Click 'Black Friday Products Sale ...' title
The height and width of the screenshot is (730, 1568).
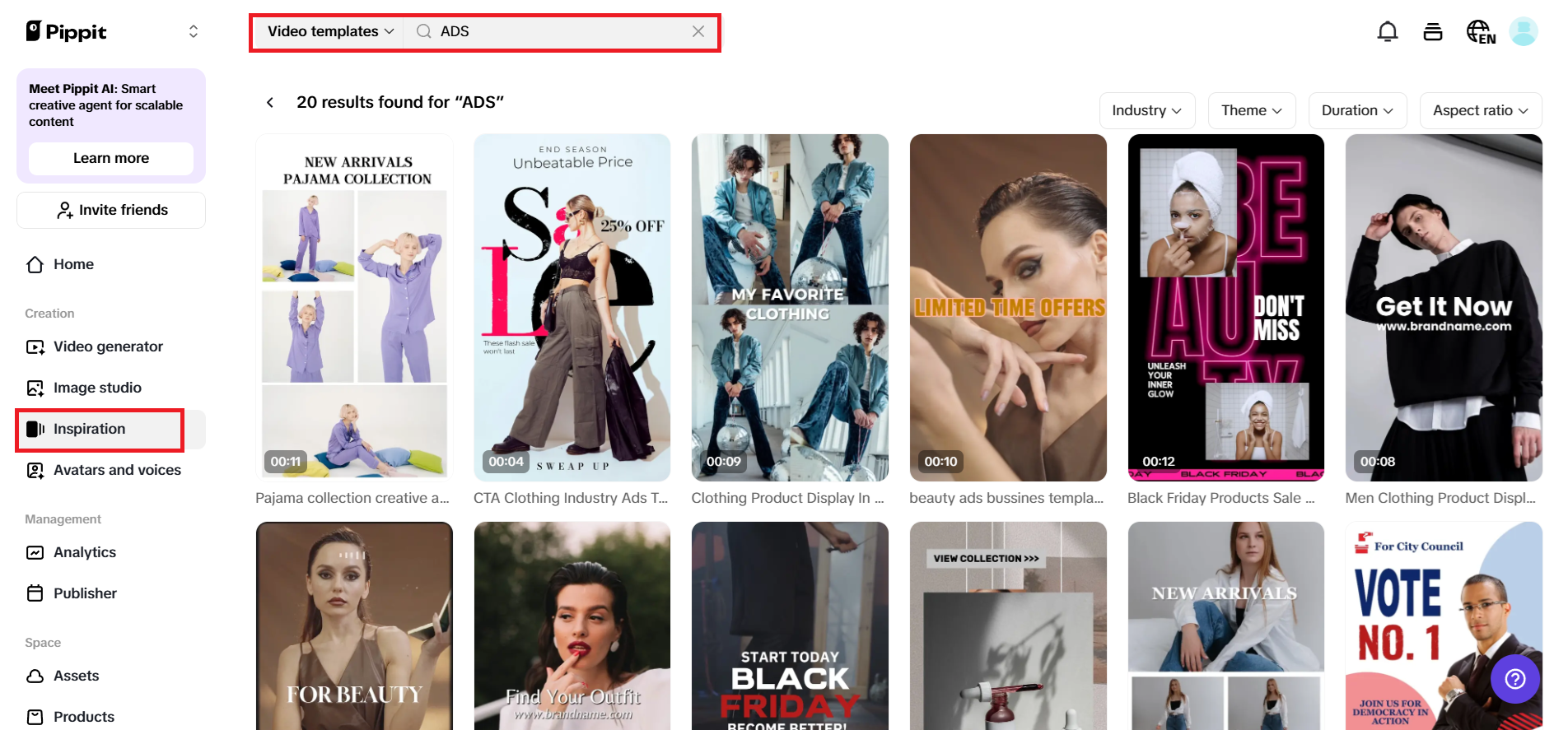coord(1221,498)
